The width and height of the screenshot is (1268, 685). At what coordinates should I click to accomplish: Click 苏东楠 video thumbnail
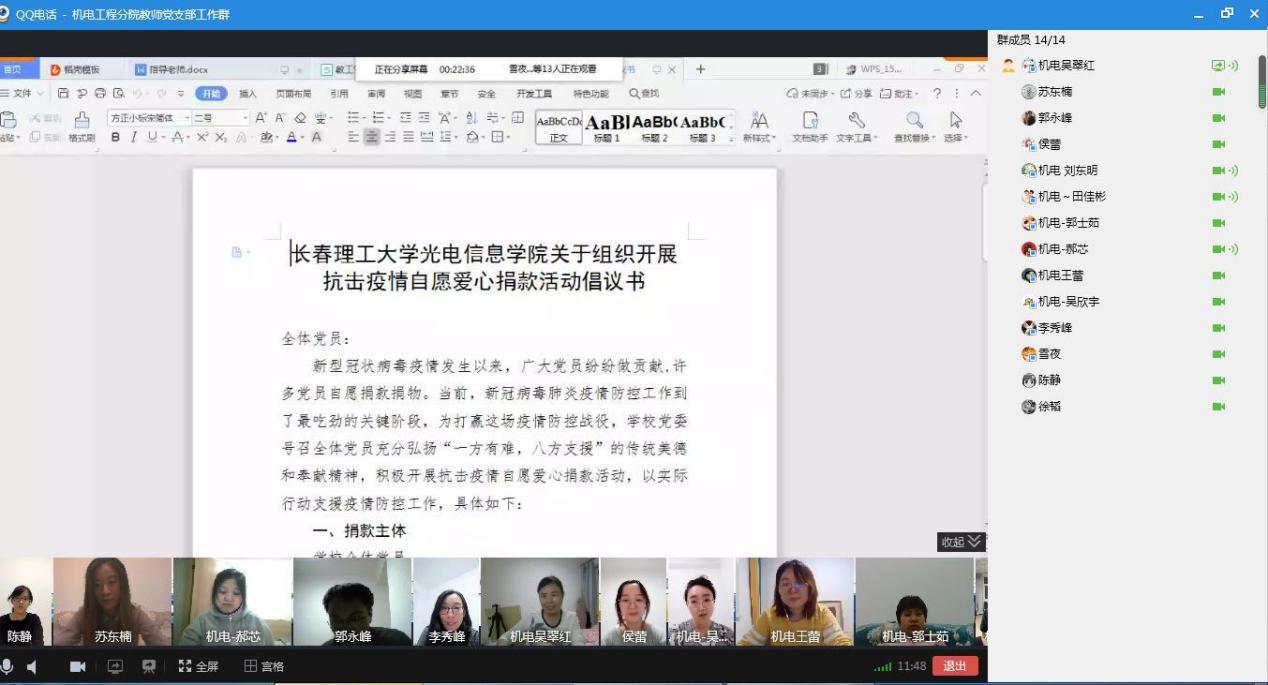[x=112, y=601]
